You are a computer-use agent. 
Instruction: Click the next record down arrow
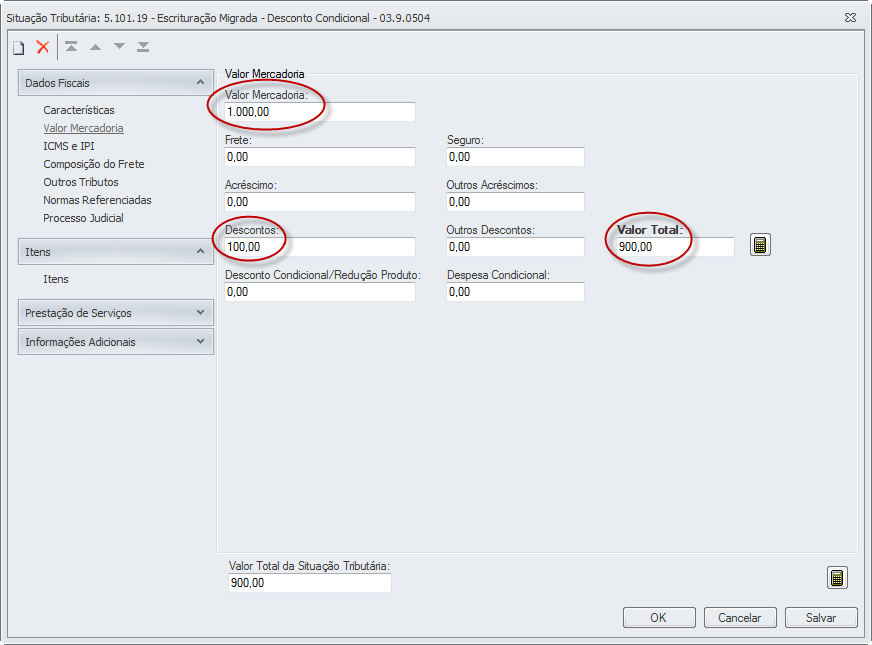point(119,47)
